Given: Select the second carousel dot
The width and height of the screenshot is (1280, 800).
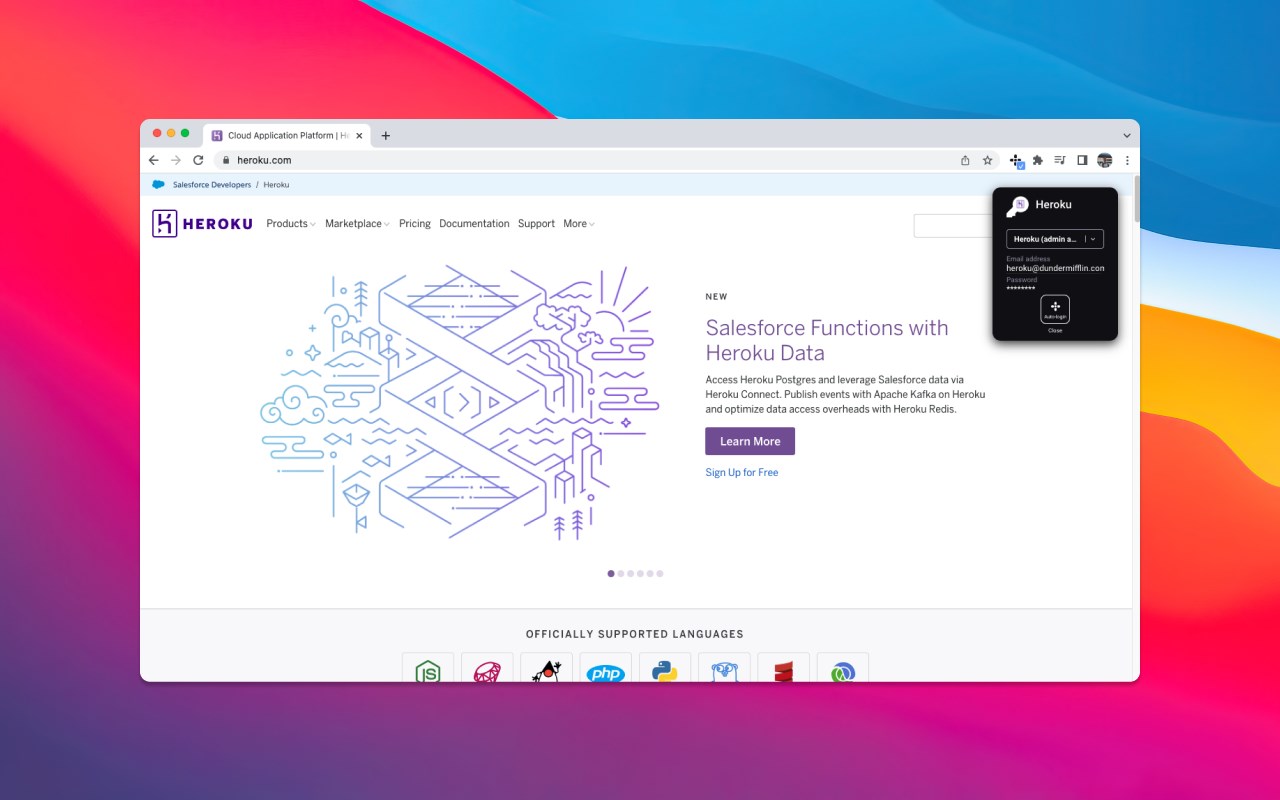Looking at the screenshot, I should (x=621, y=574).
